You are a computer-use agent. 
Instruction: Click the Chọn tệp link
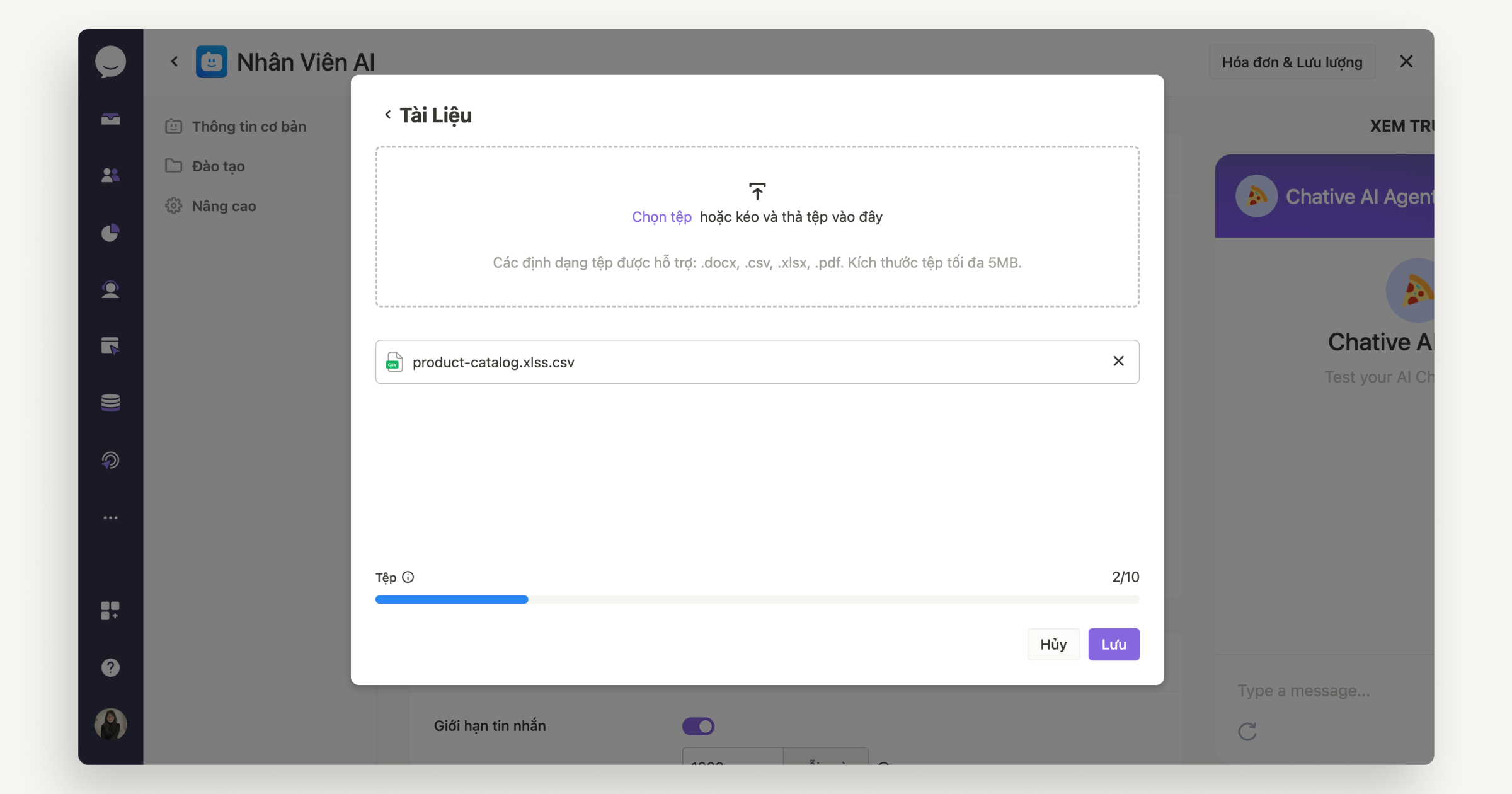click(x=661, y=217)
